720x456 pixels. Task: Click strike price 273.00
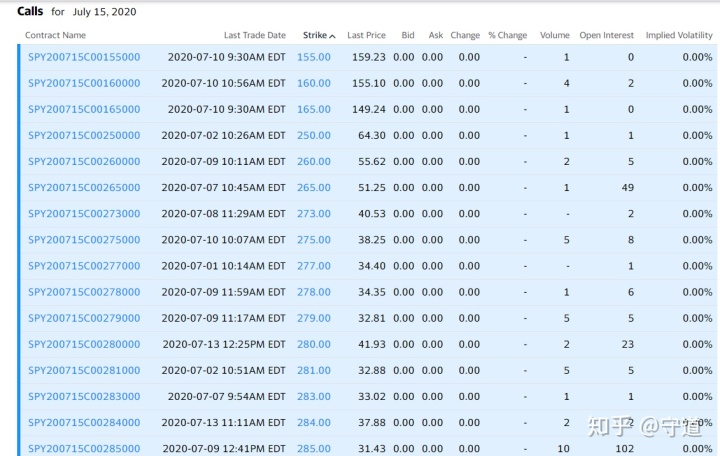coord(314,214)
